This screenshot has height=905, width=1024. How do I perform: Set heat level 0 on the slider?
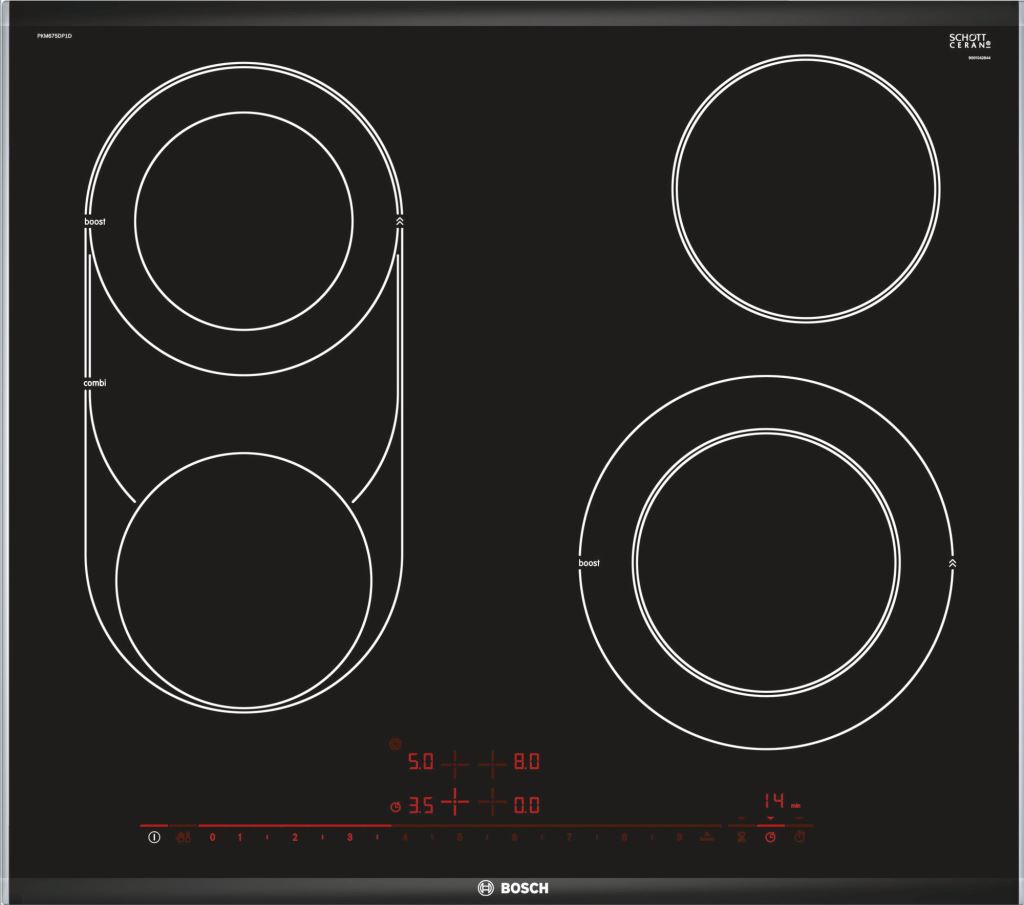[x=212, y=837]
